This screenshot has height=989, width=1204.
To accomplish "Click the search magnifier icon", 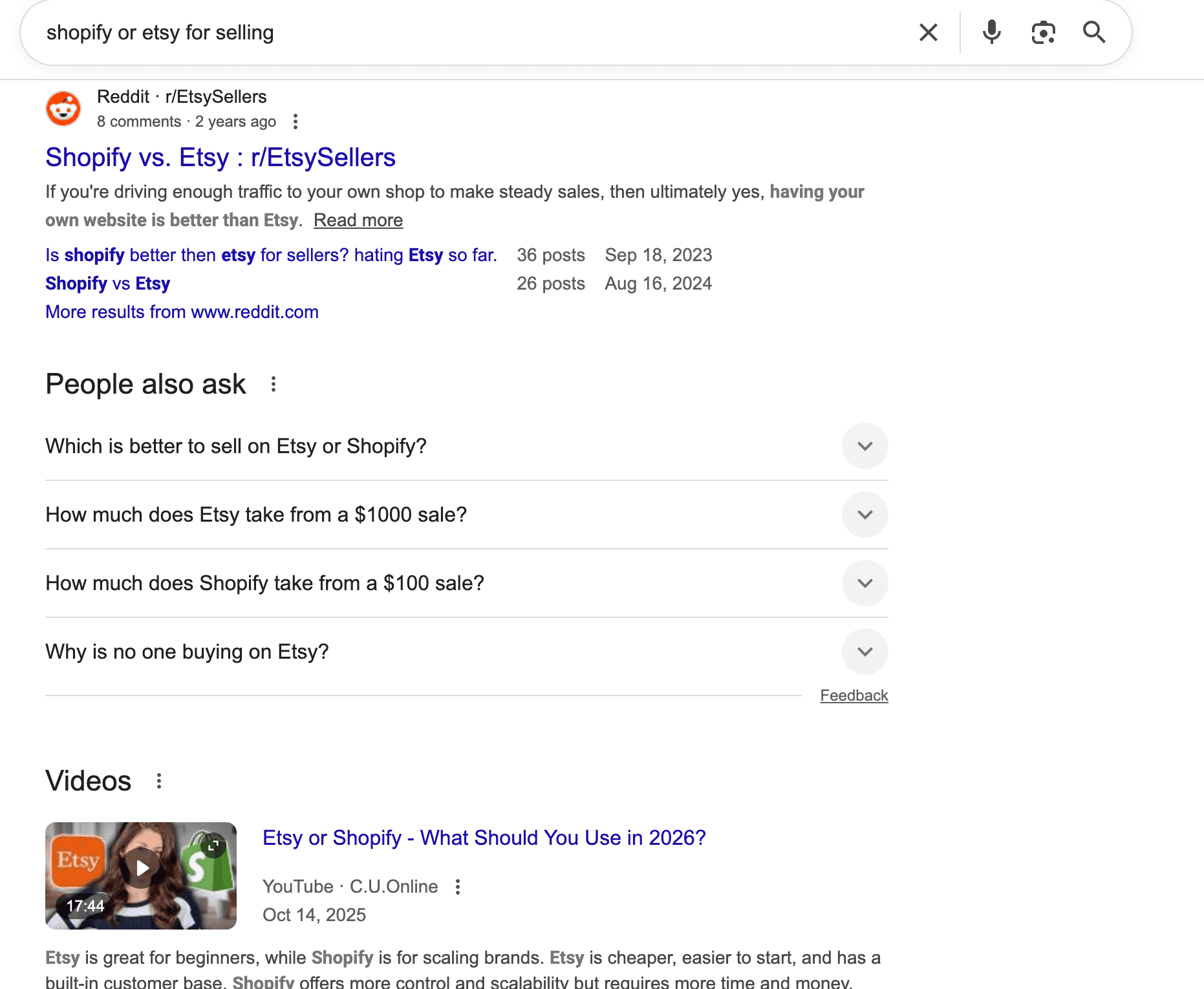I will coord(1094,32).
